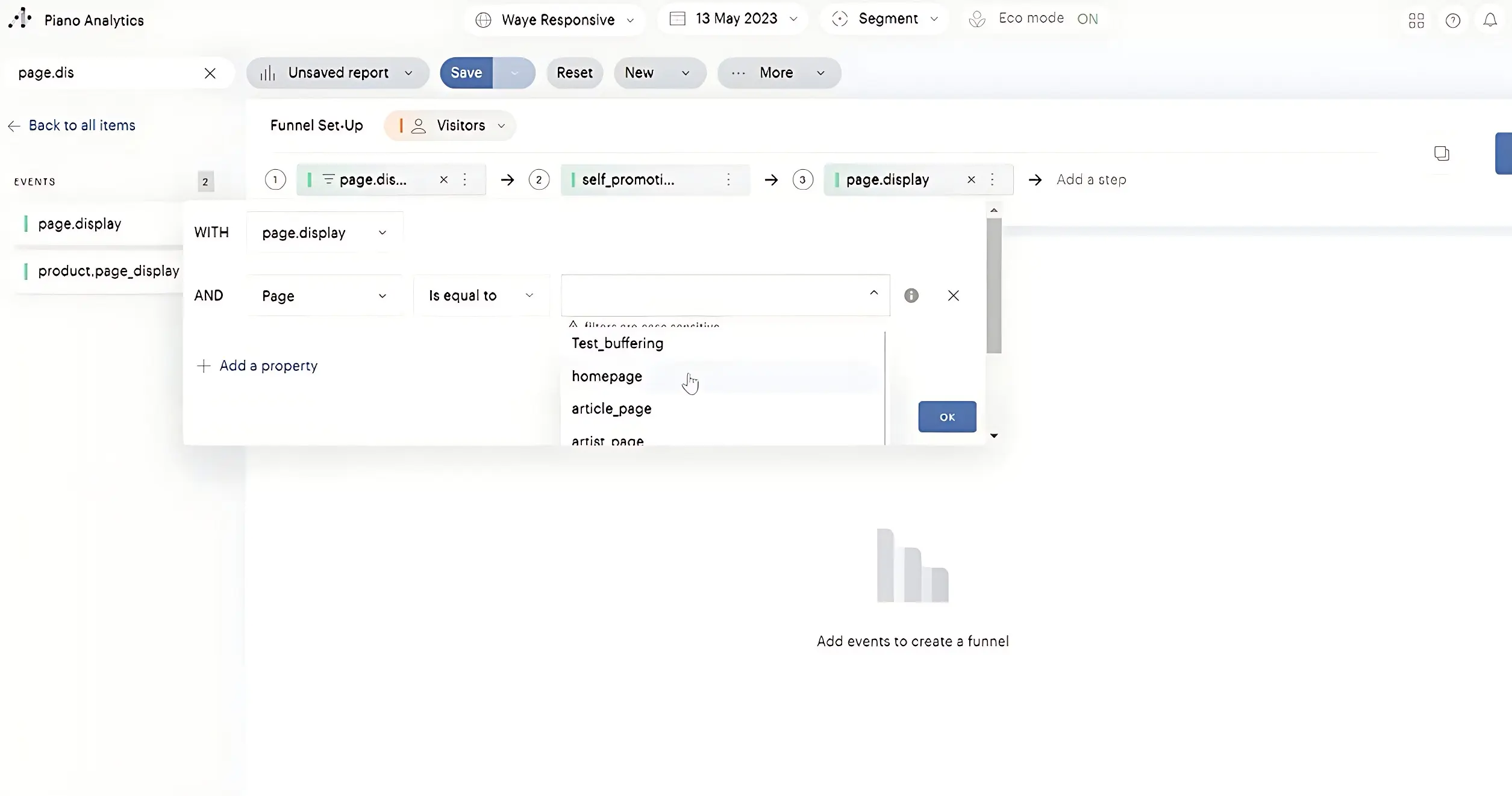The width and height of the screenshot is (1512, 796).
Task: Clear the page.dis search text
Action: (210, 73)
